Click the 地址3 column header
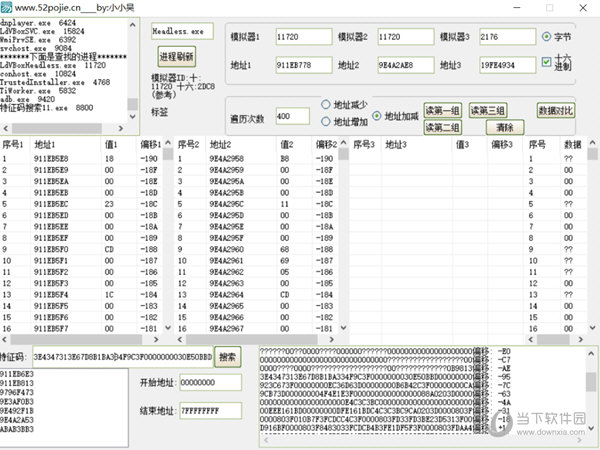This screenshot has width=600, height=450. 417,144
